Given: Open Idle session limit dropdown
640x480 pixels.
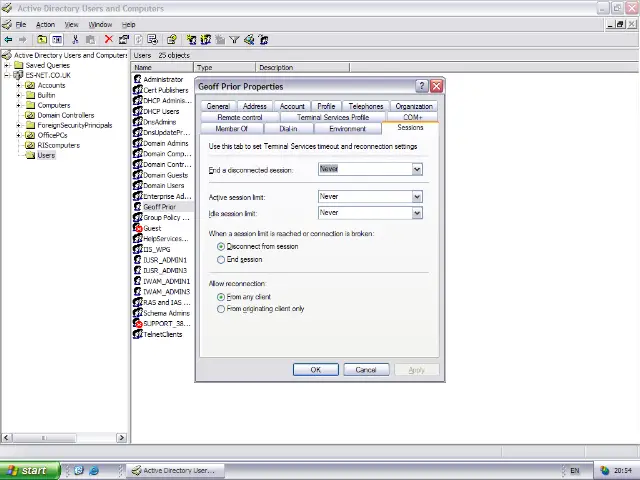Looking at the screenshot, I should tap(417, 213).
